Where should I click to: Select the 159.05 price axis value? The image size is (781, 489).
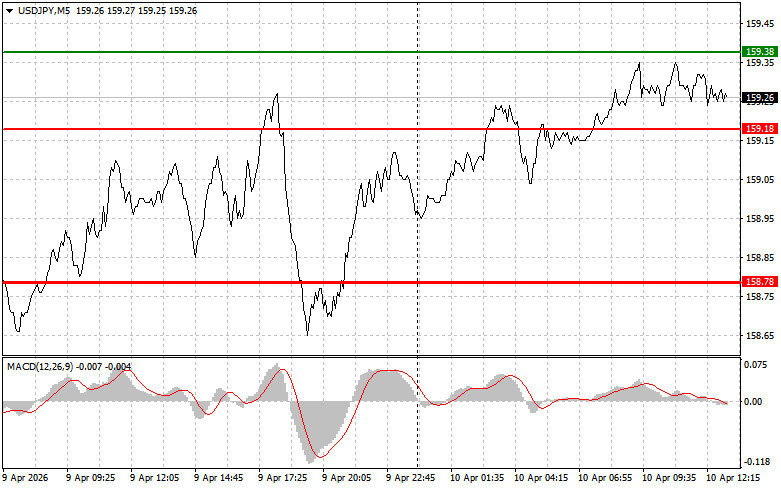pos(760,180)
